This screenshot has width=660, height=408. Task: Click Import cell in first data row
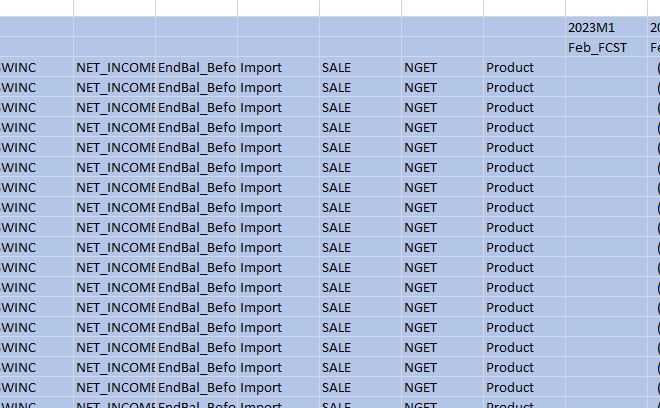coord(278,68)
